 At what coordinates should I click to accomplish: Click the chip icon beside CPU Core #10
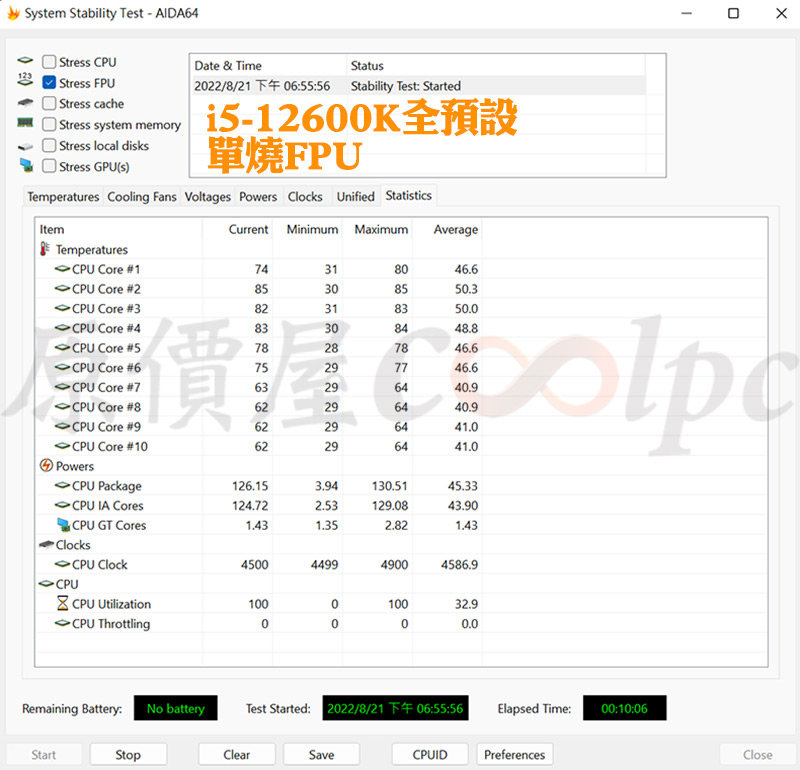click(62, 445)
